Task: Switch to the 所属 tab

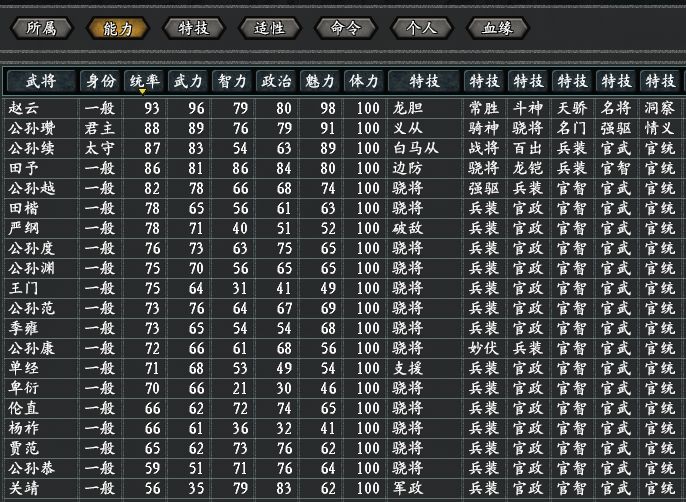Action: click(x=42, y=28)
